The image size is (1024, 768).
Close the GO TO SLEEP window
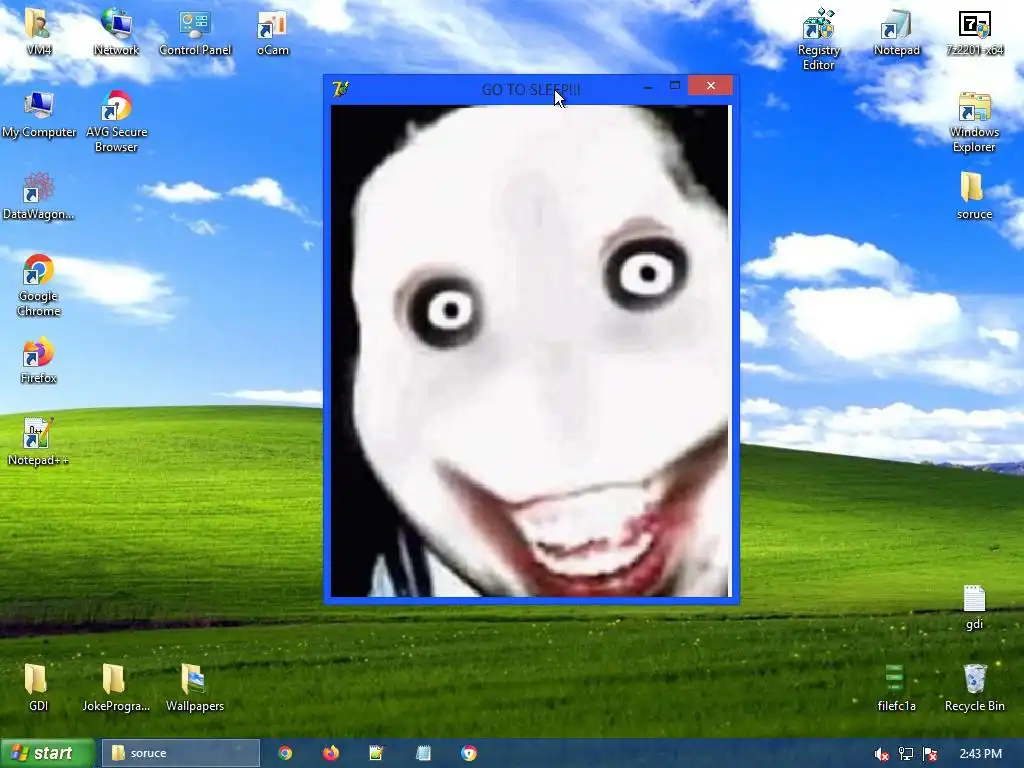[x=711, y=86]
